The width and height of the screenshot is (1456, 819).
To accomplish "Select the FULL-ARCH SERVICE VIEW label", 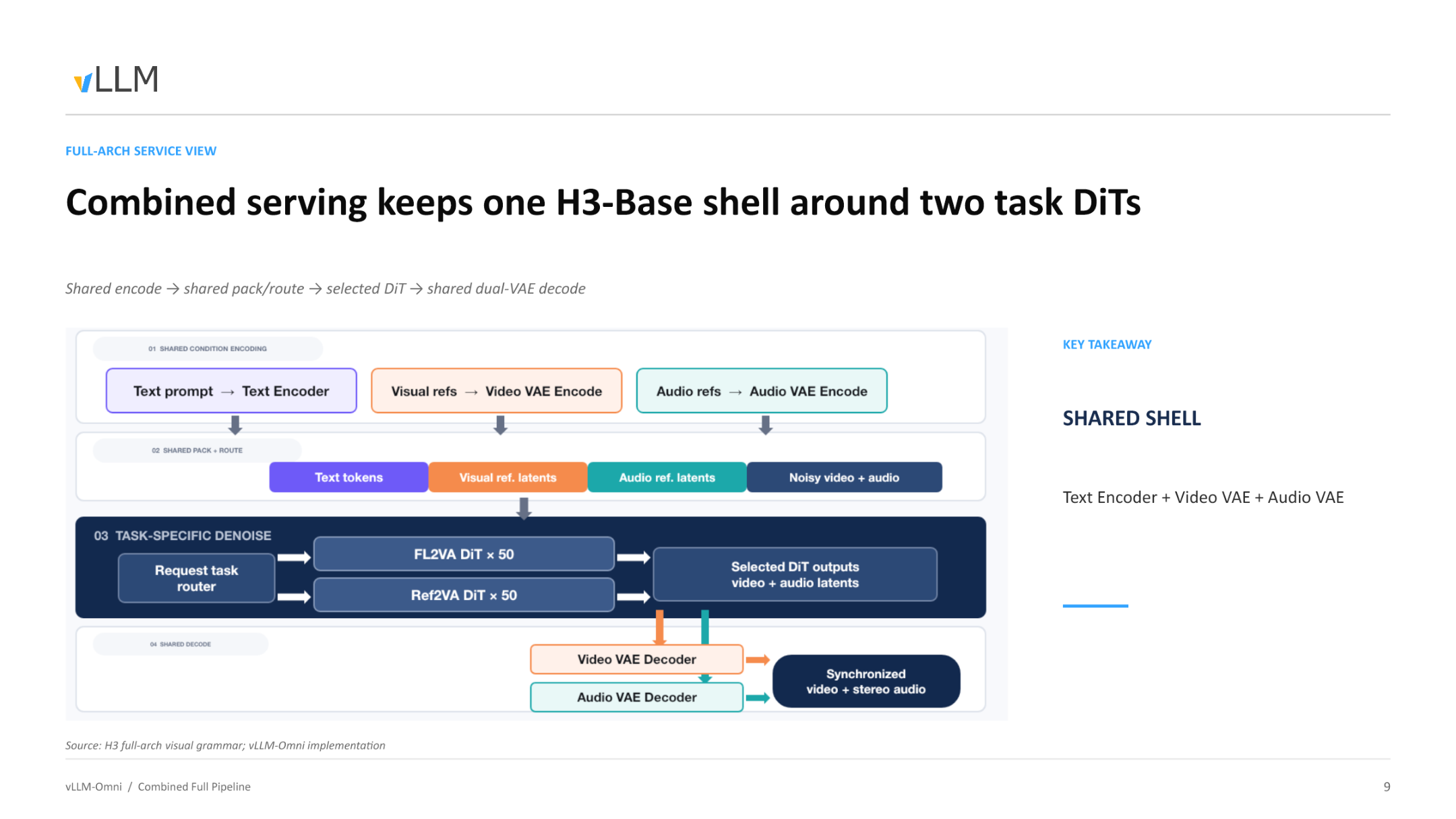I will point(141,151).
